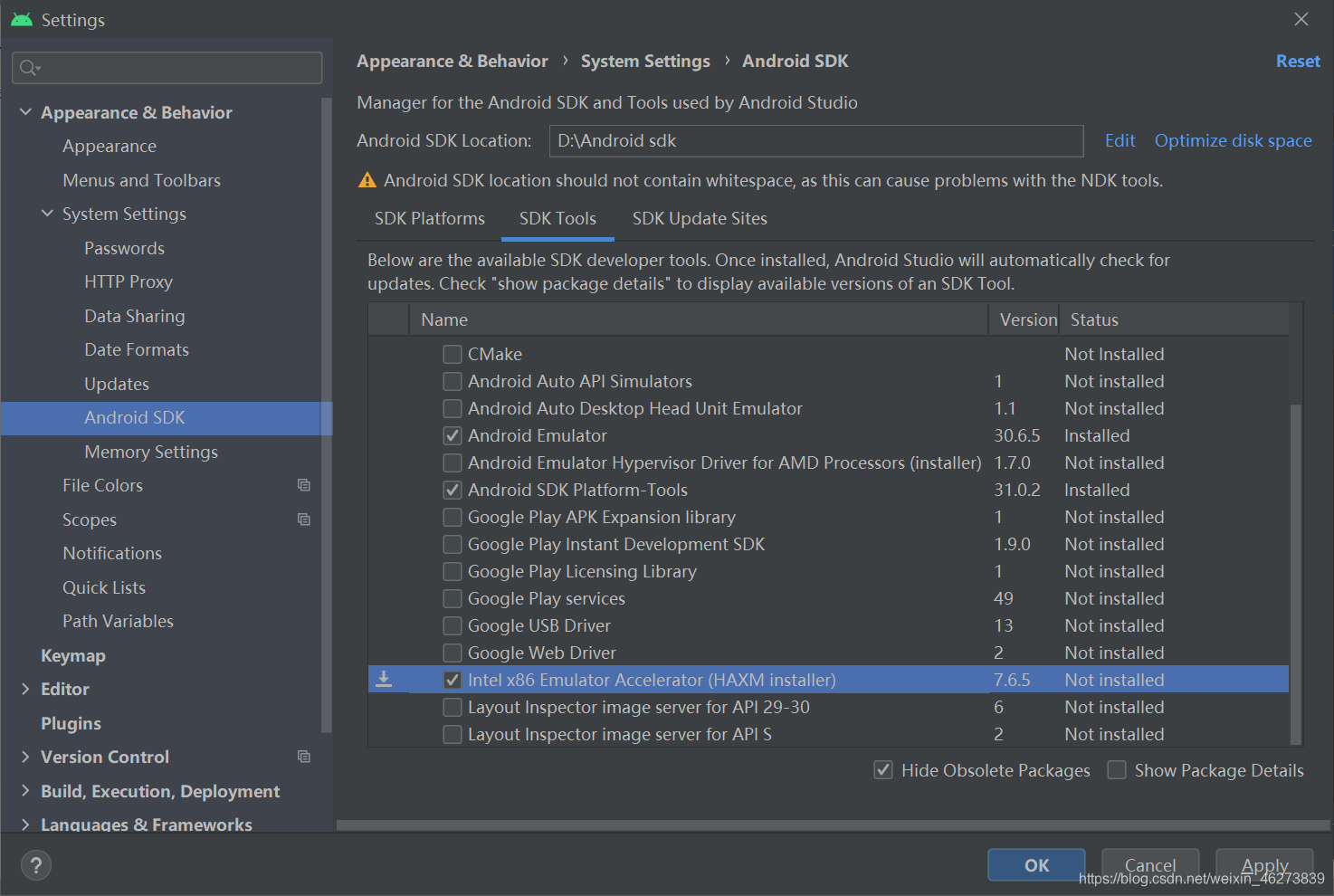
Task: Select the Passwords settings item
Action: (124, 248)
